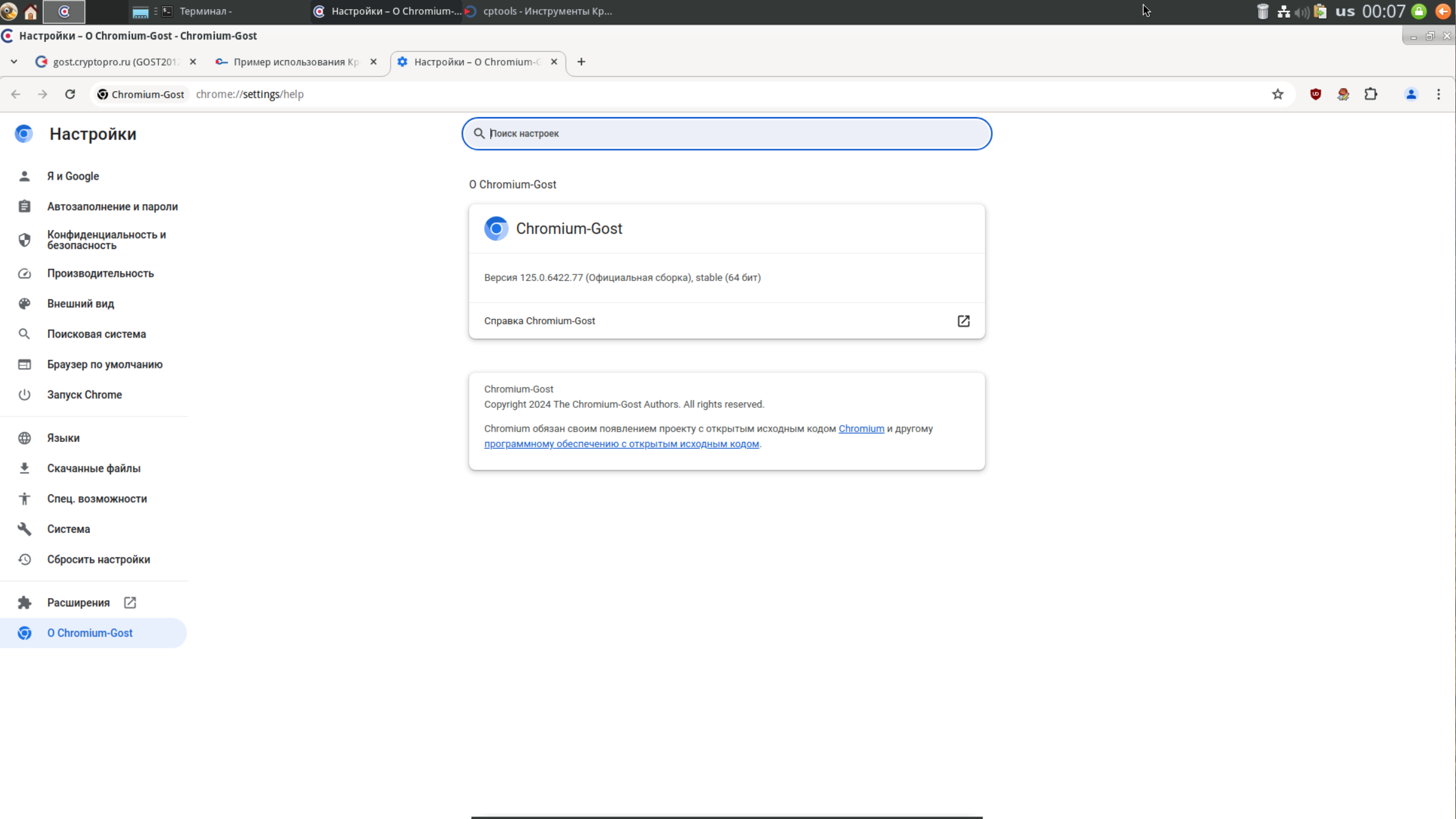Open программному обеспечению с открытым исходным кодом link

tap(621, 444)
